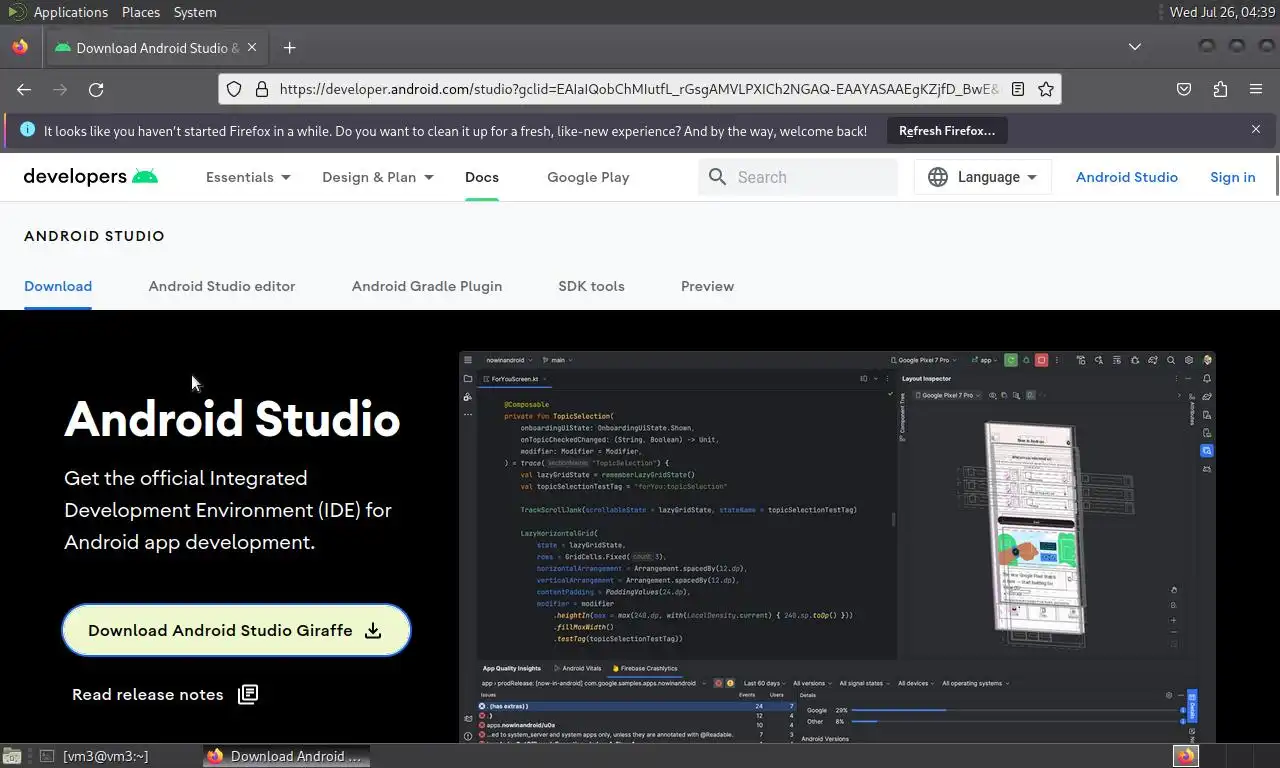Viewport: 1280px width, 768px height.
Task: Toggle reader view icon in address bar
Action: [x=1018, y=89]
